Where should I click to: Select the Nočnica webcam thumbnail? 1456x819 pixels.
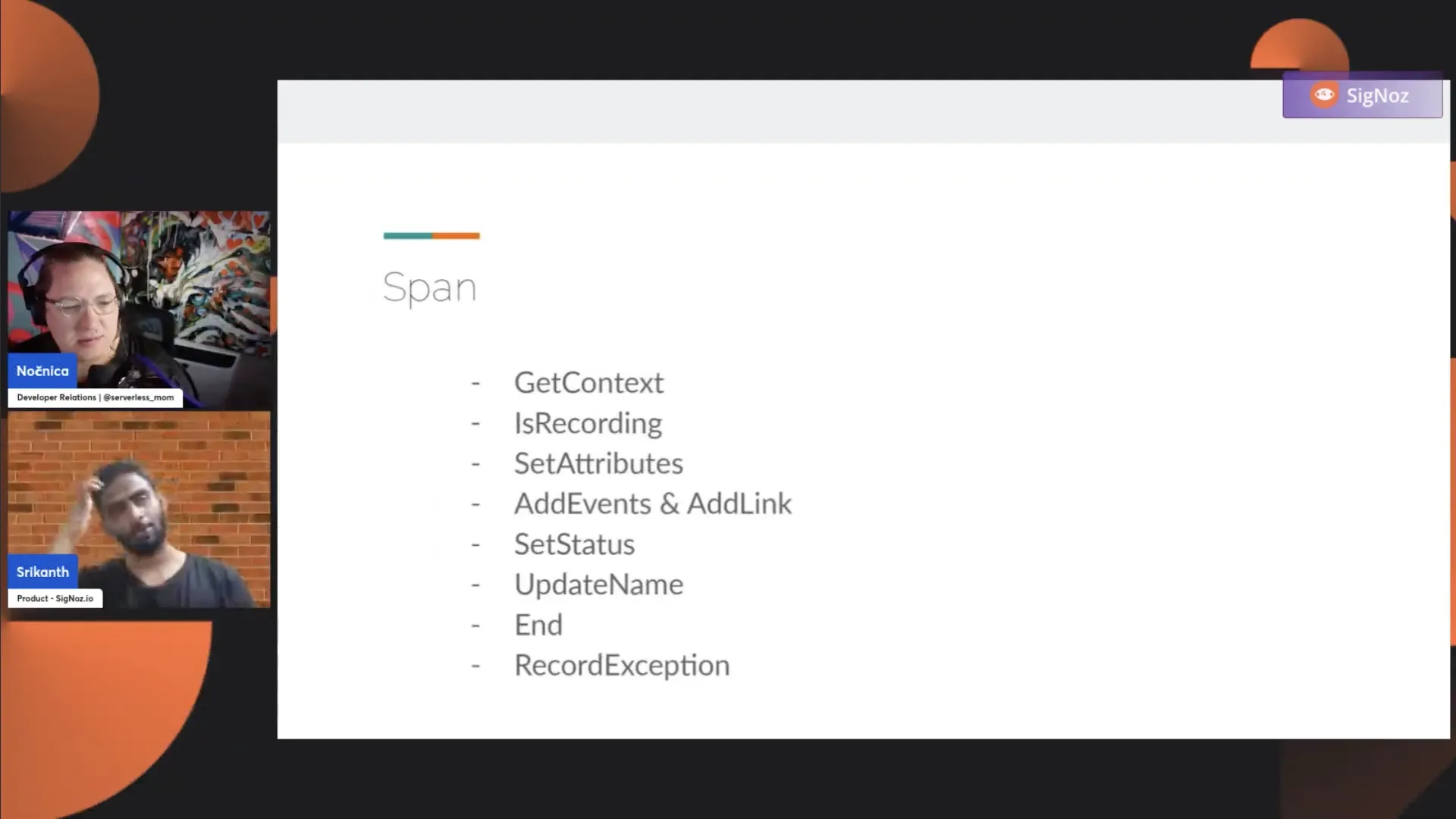point(139,309)
